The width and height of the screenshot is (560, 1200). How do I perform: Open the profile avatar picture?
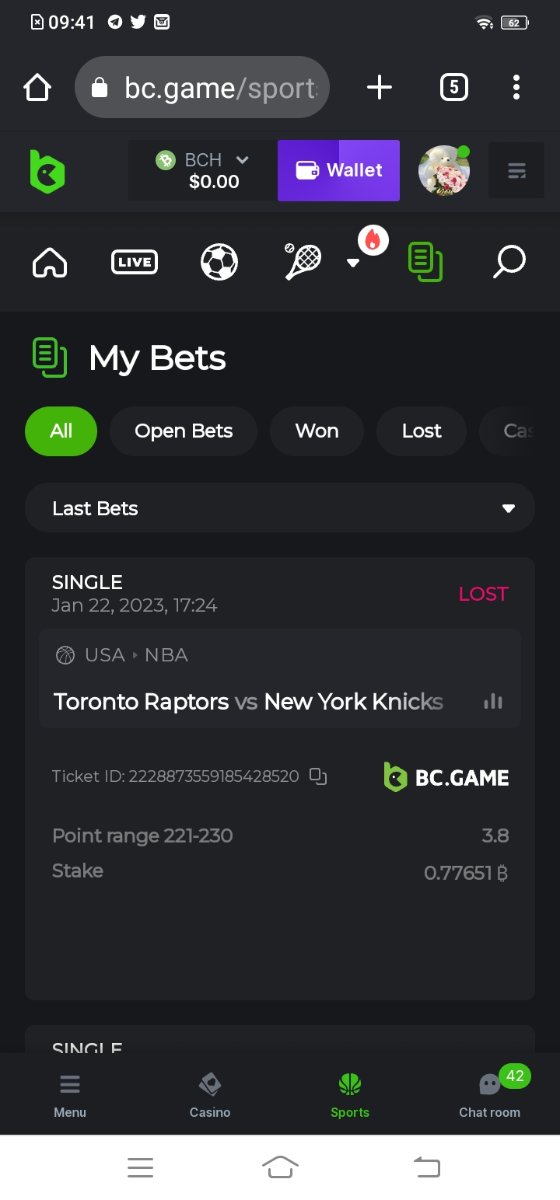tap(444, 171)
